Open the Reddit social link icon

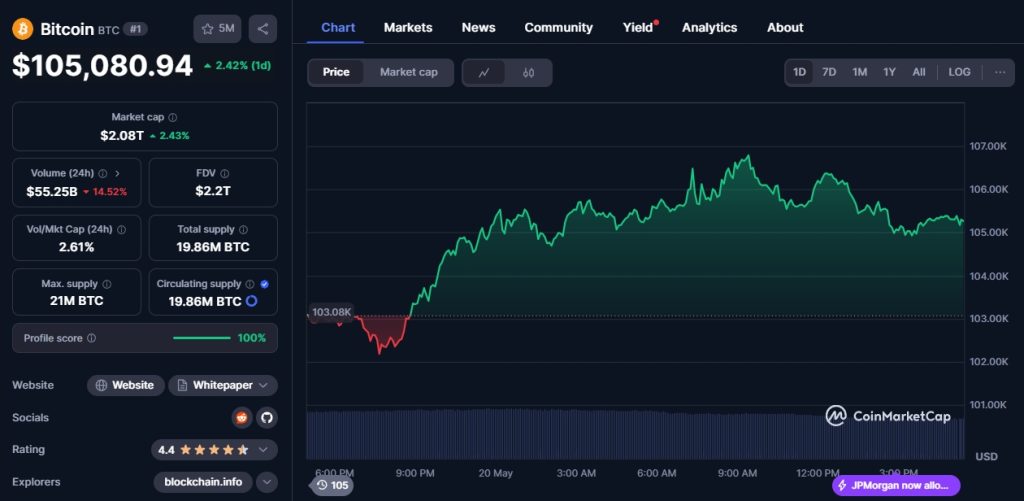point(242,417)
